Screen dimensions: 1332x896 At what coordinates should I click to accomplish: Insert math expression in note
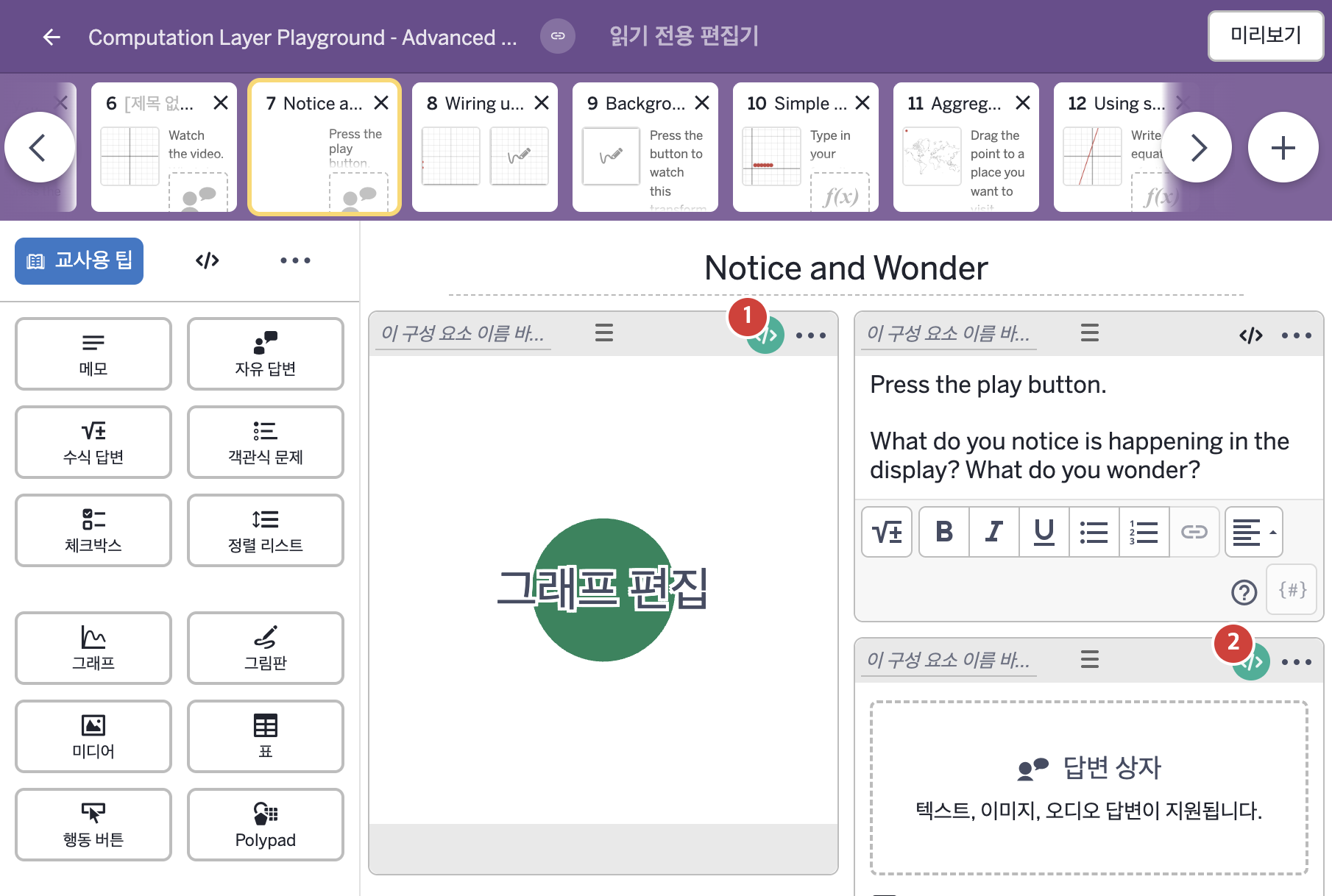pyautogui.click(x=887, y=532)
